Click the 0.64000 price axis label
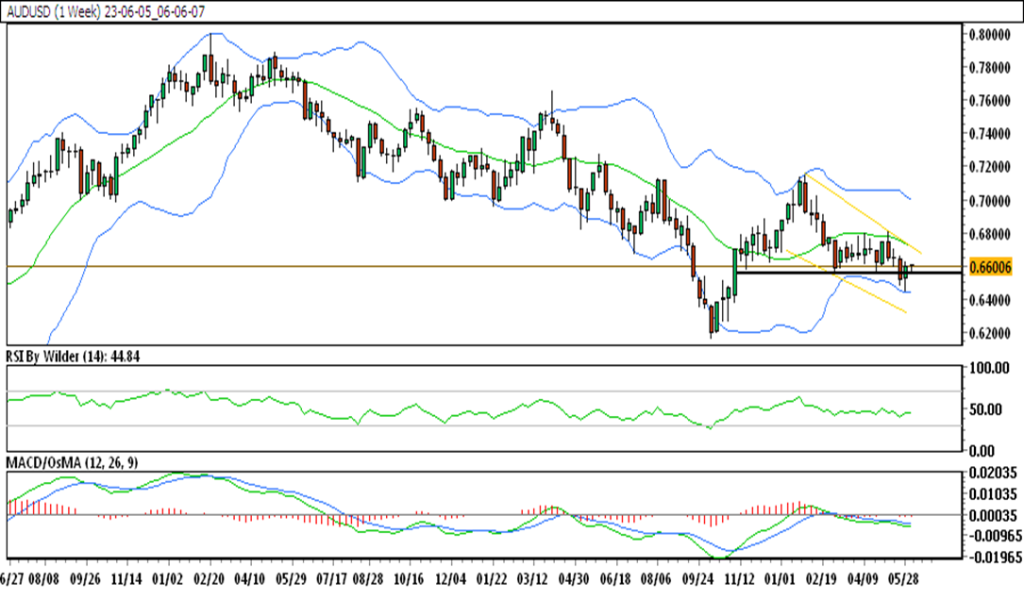1024x616 pixels. pos(989,300)
